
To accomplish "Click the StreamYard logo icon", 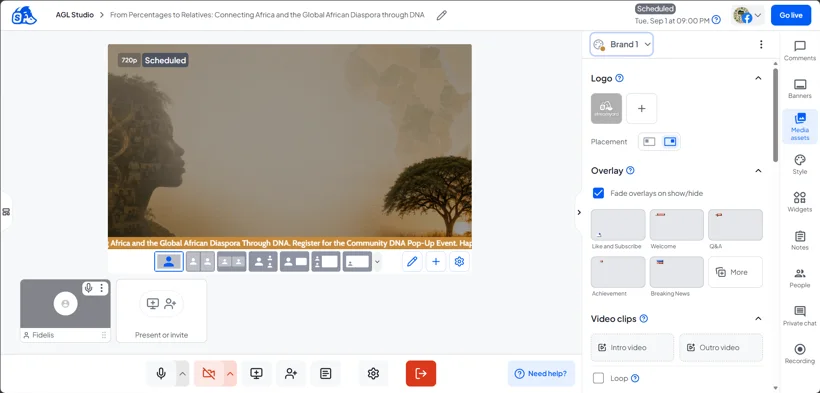I will pyautogui.click(x=24, y=15).
